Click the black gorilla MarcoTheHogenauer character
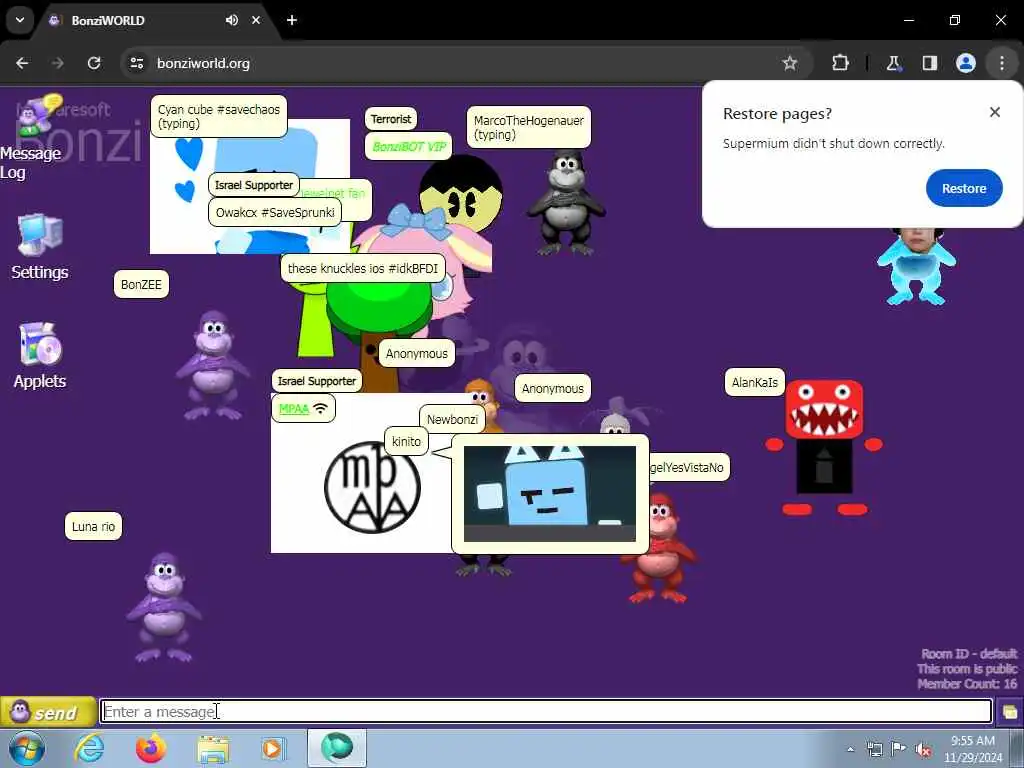 566,204
